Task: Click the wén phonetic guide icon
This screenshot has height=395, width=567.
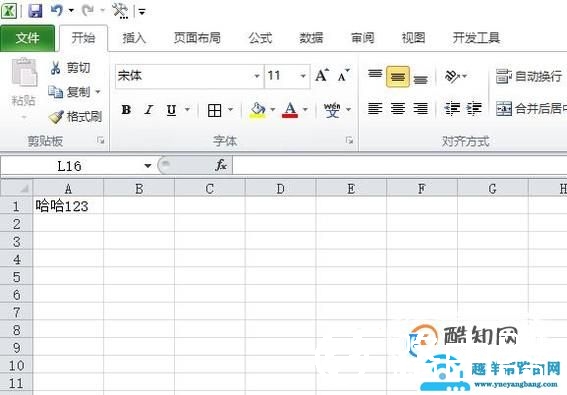Action: 332,110
